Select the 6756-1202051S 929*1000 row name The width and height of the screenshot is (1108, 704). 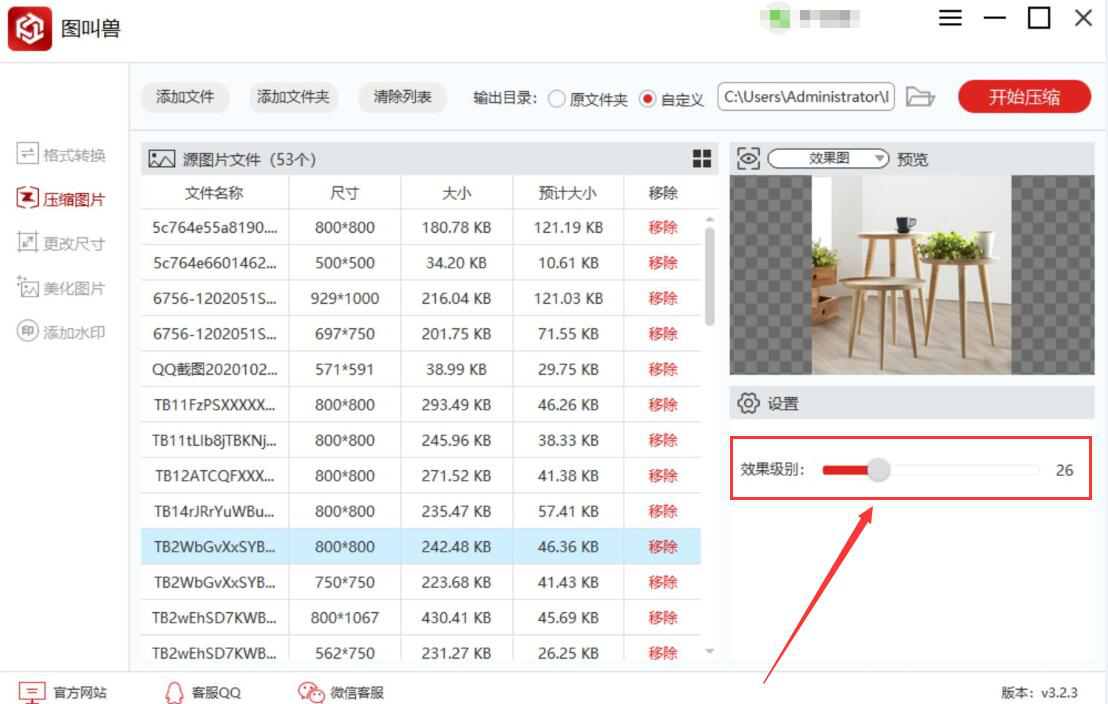click(215, 298)
